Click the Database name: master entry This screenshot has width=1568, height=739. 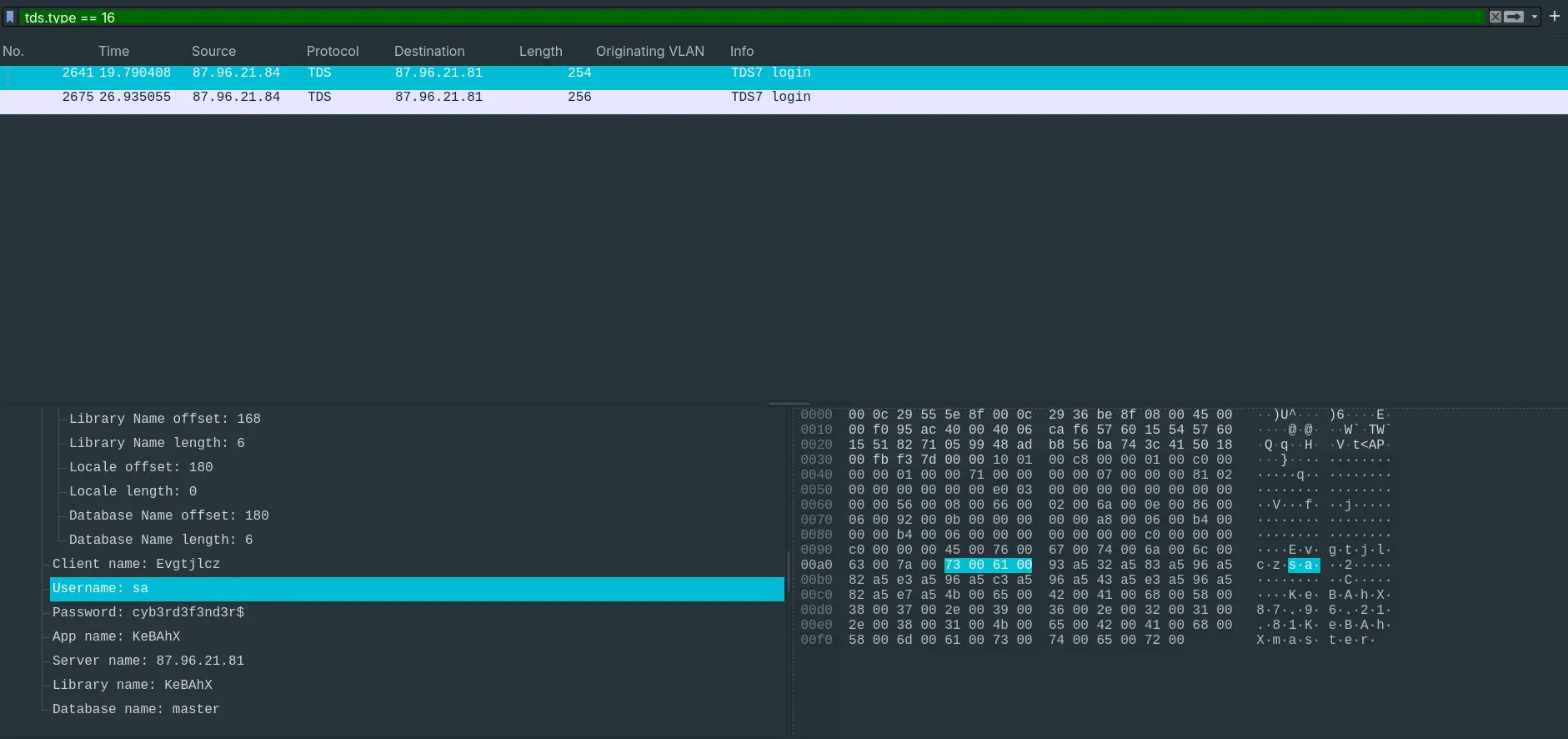pyautogui.click(x=136, y=709)
